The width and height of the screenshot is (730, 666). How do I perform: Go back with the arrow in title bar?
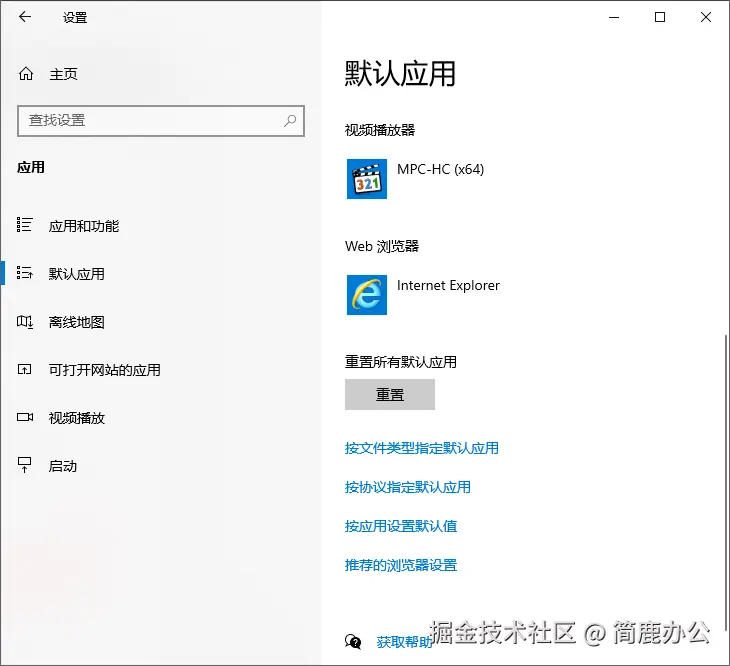tap(25, 17)
